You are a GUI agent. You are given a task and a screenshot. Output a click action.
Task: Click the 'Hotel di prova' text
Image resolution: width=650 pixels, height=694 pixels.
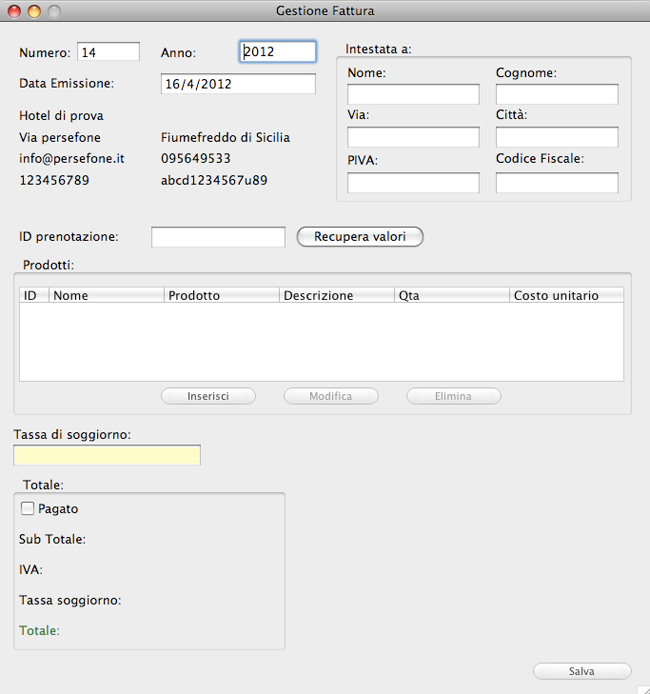tap(62, 116)
